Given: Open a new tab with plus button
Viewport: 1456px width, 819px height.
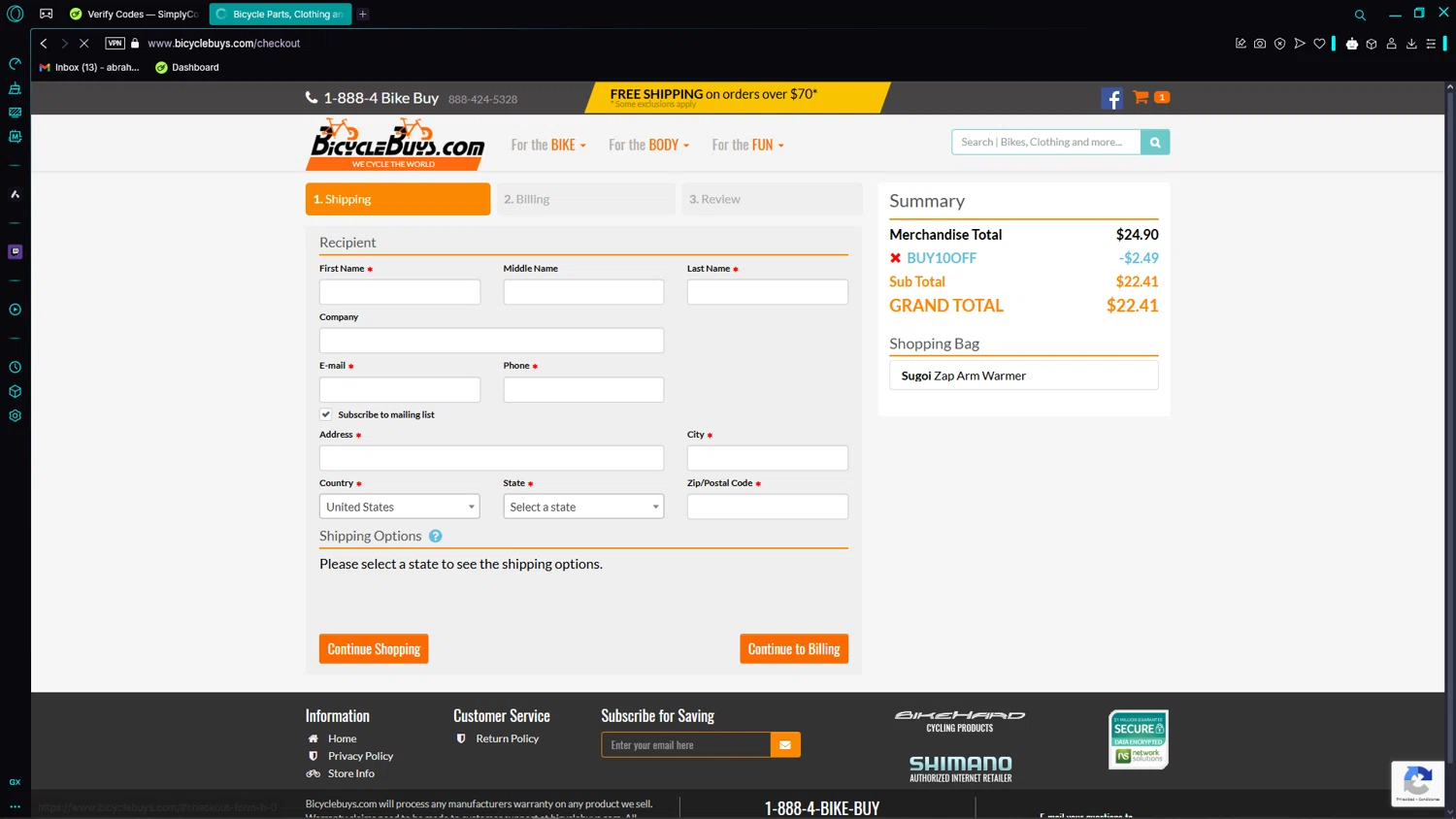Looking at the screenshot, I should pos(363,15).
